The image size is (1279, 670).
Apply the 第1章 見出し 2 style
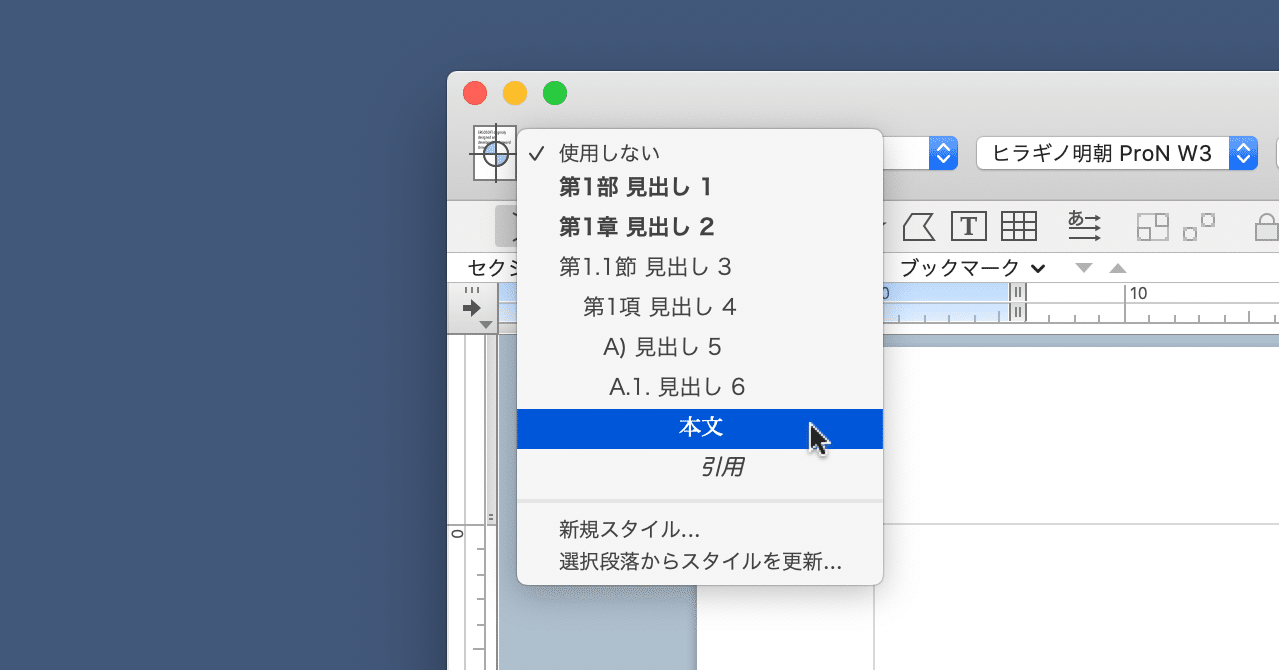click(700, 227)
